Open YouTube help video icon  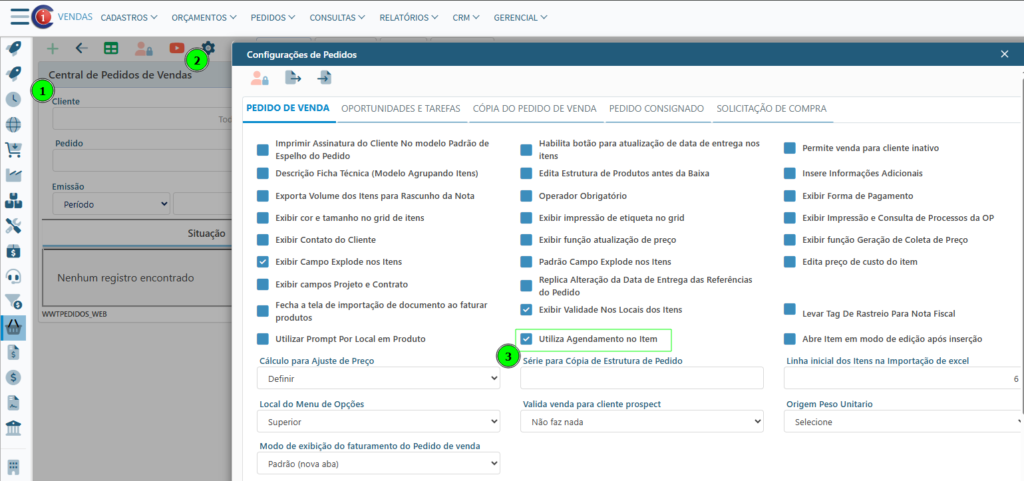[176, 48]
